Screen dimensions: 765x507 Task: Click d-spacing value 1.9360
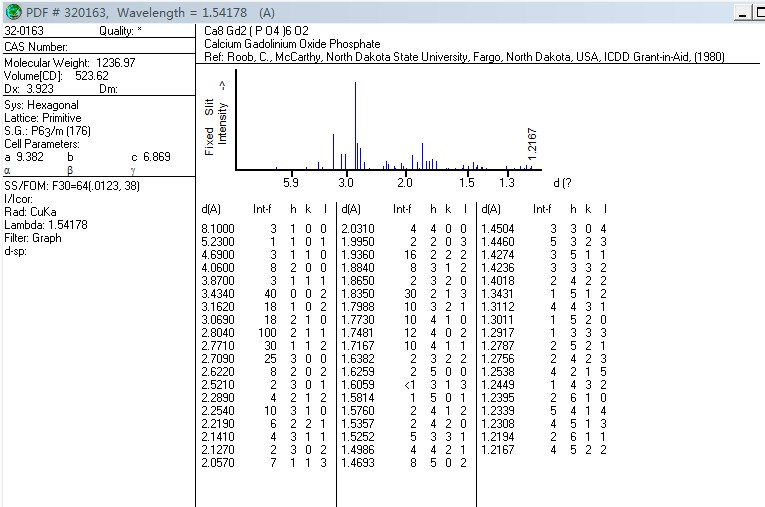point(358,255)
